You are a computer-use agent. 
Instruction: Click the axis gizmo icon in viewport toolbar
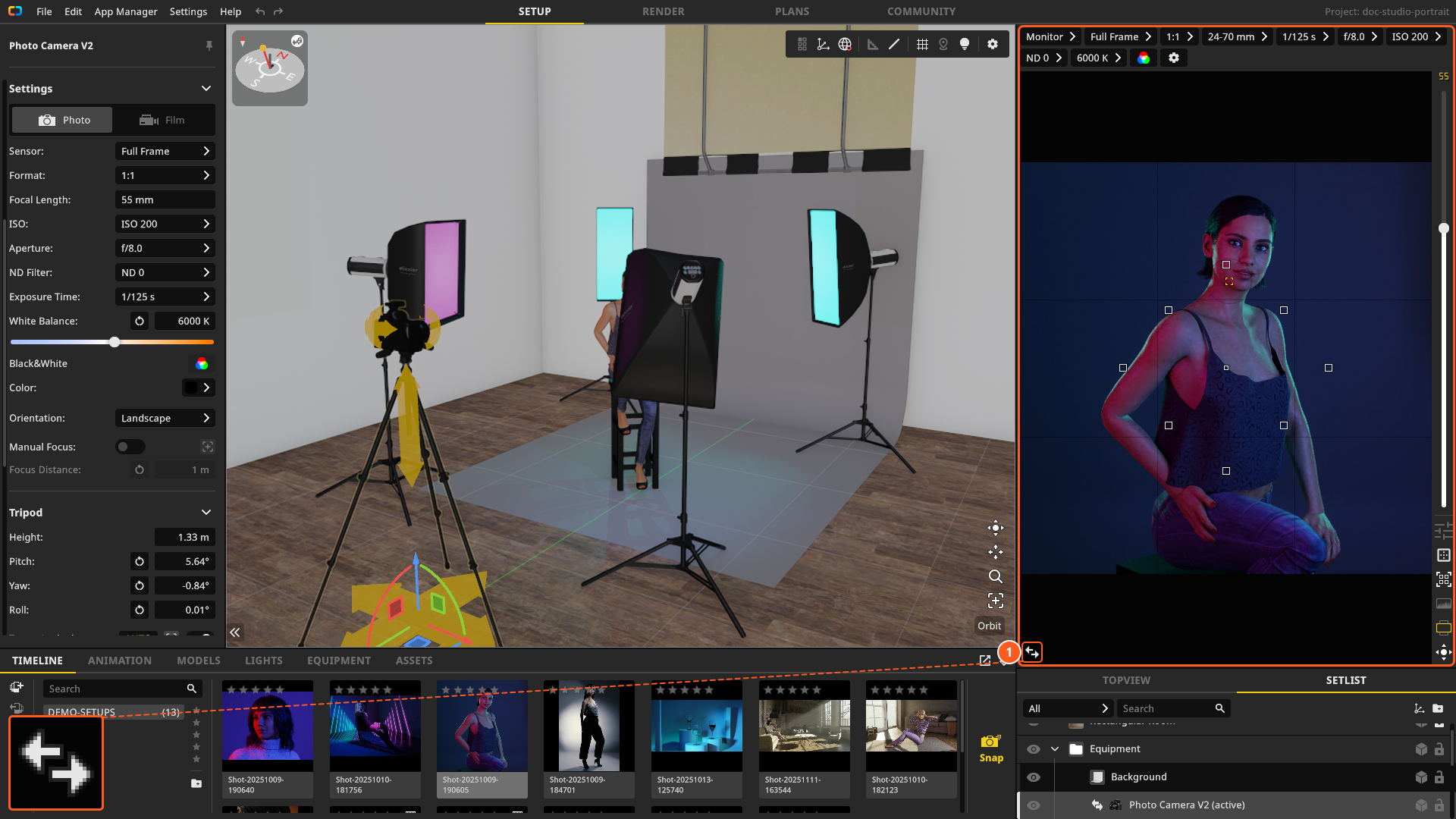(x=824, y=44)
